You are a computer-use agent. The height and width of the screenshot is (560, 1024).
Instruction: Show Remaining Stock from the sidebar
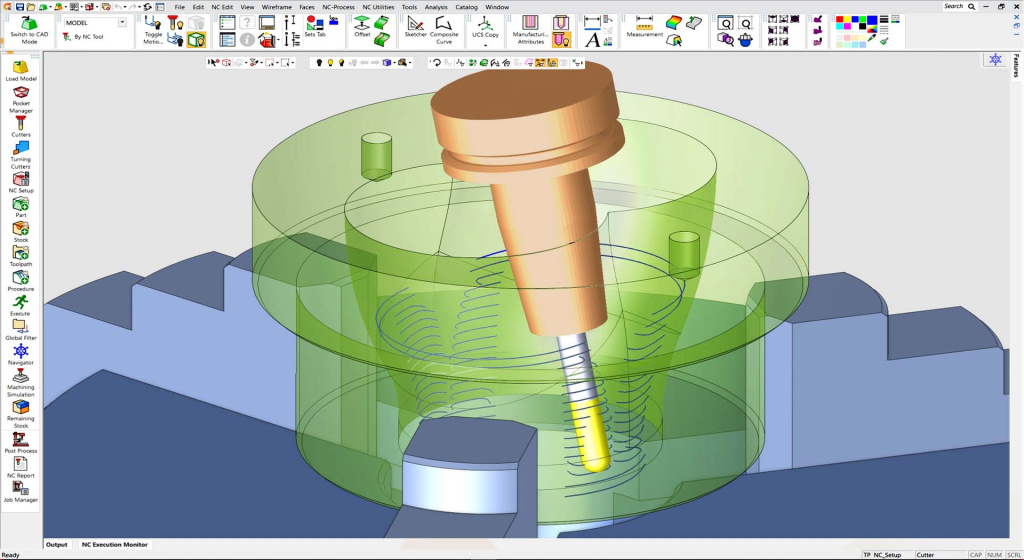20,408
